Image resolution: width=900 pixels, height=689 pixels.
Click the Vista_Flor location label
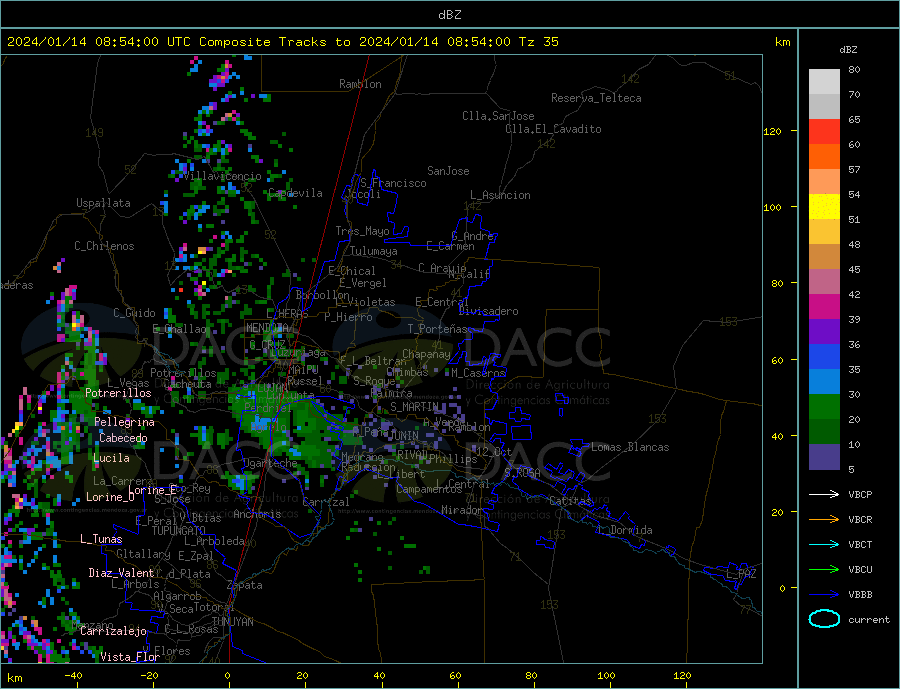coord(130,657)
